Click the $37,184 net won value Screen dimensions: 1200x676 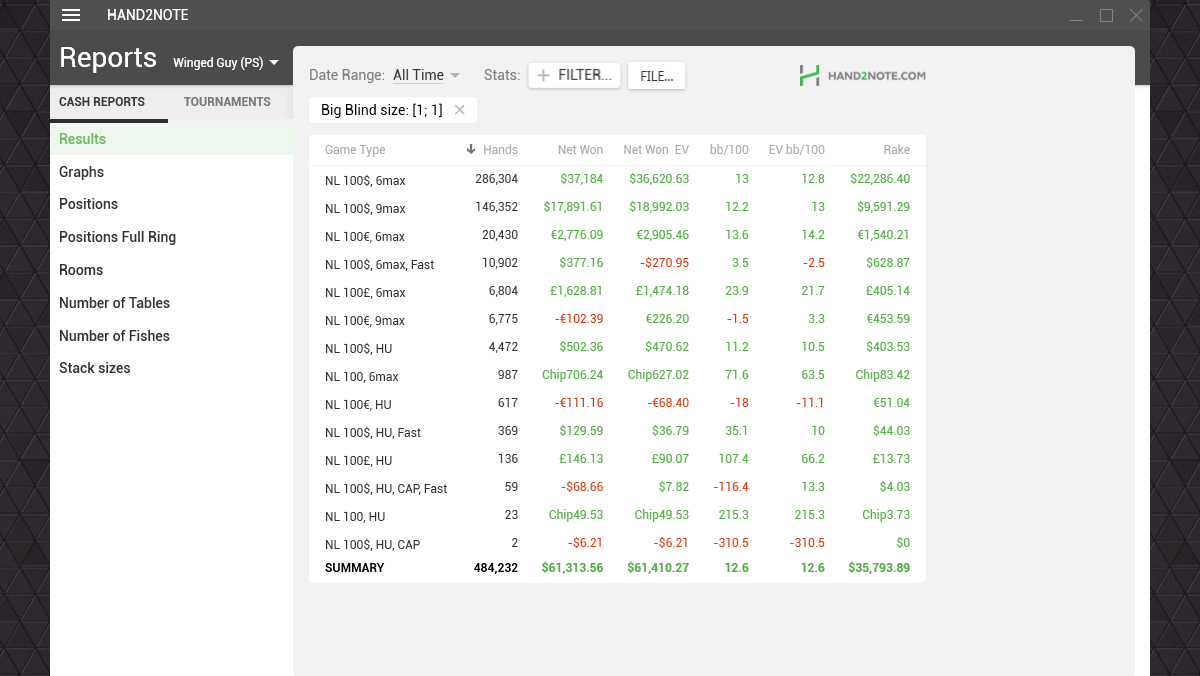(581, 179)
